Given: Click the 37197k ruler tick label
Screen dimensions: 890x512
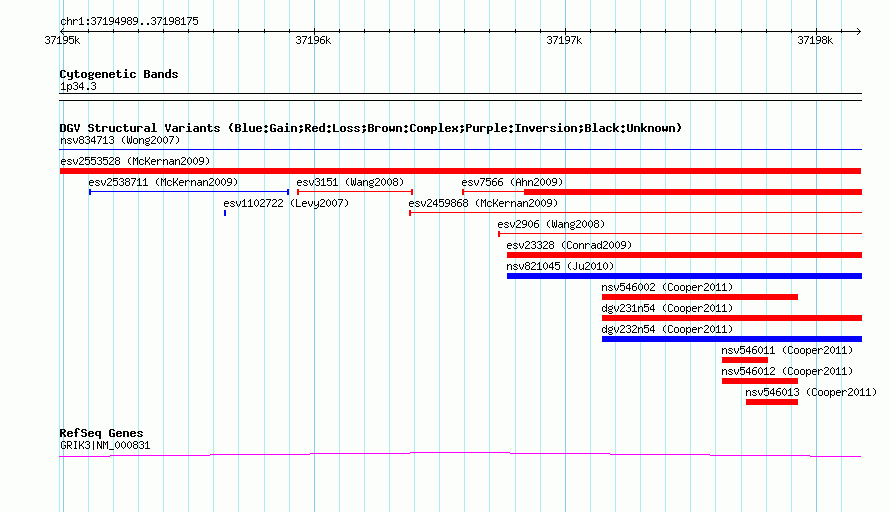Looking at the screenshot, I should (564, 40).
